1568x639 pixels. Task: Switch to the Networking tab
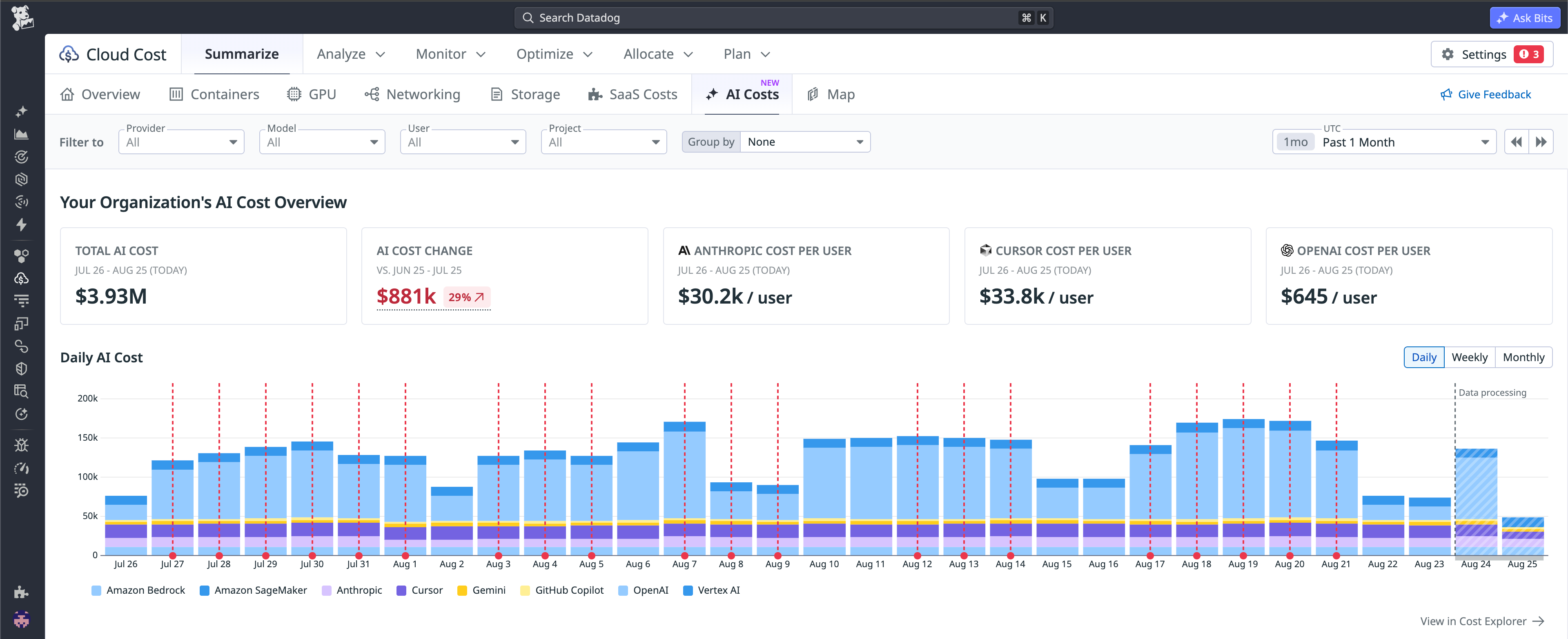[413, 94]
